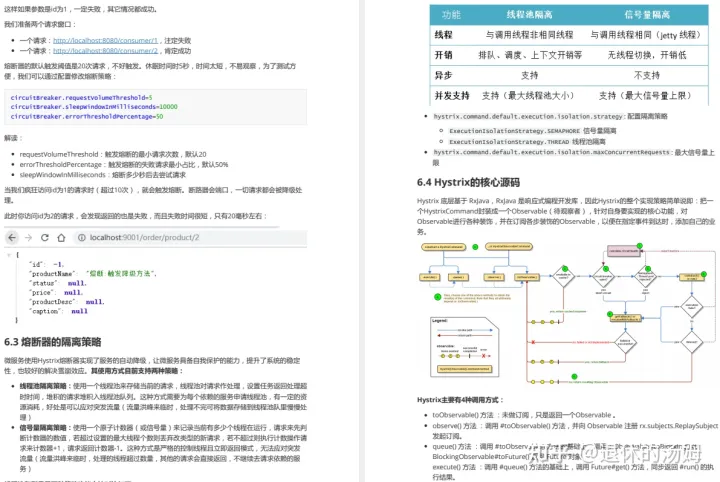Click the bold 线程池隔离策略 bullet title
The image size is (720, 482).
click(43, 386)
